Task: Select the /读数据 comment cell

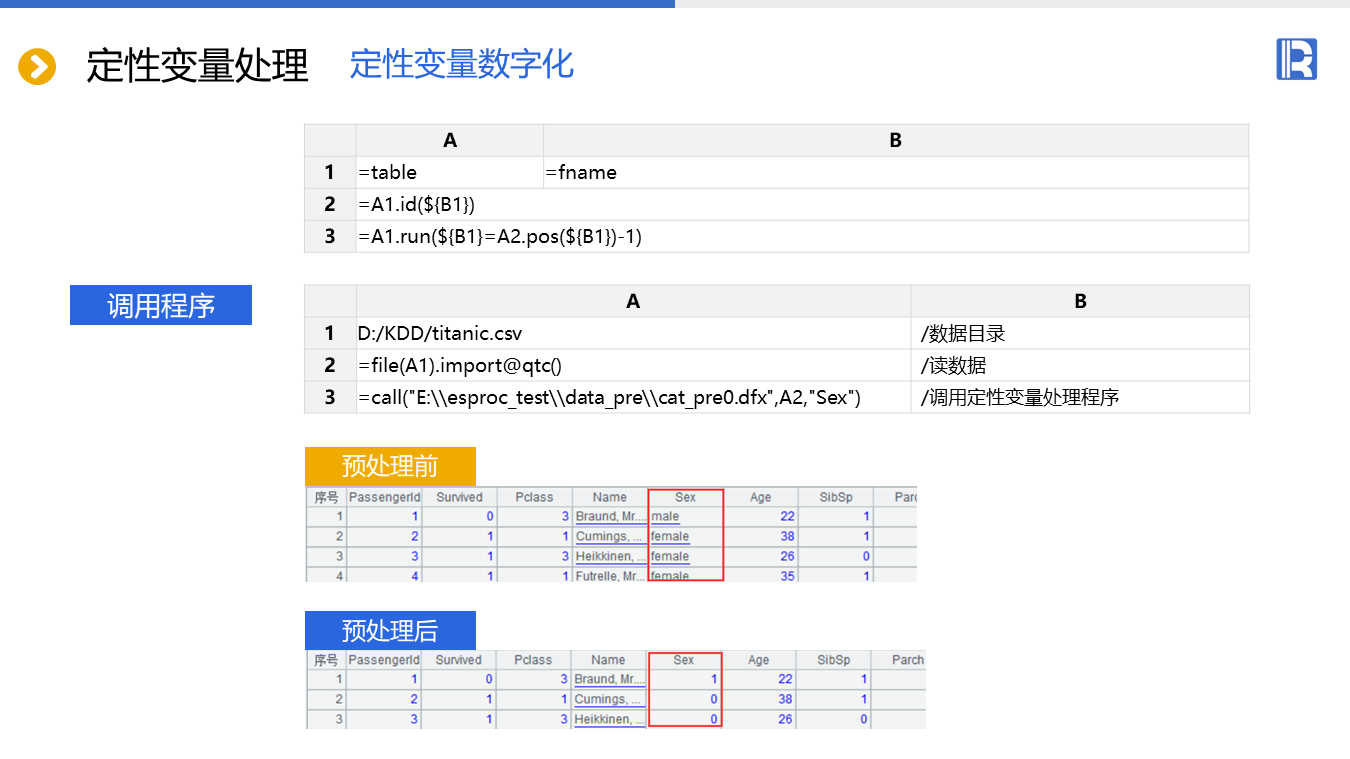Action: click(x=1080, y=365)
